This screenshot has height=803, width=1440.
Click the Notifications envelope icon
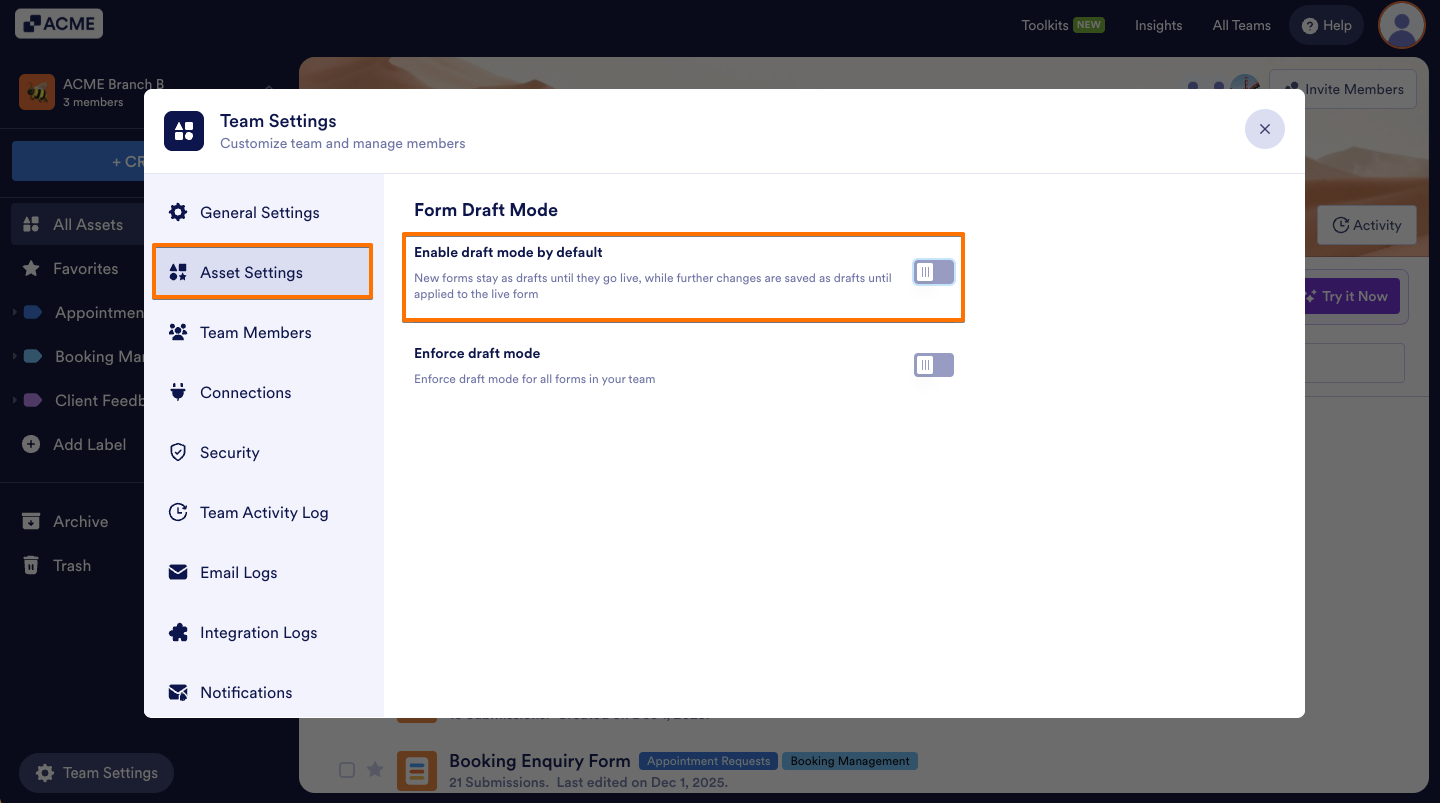(x=178, y=692)
